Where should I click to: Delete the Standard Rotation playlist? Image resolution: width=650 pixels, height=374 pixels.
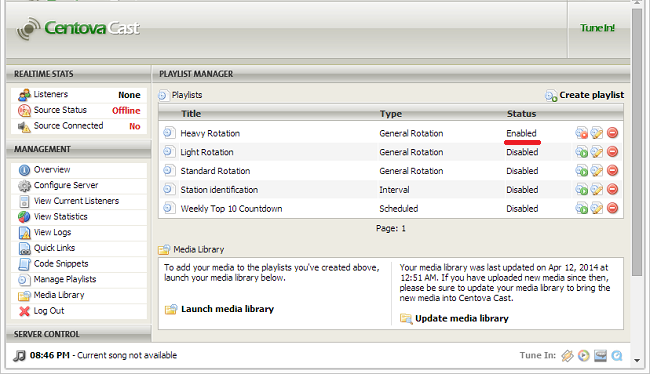pos(612,170)
